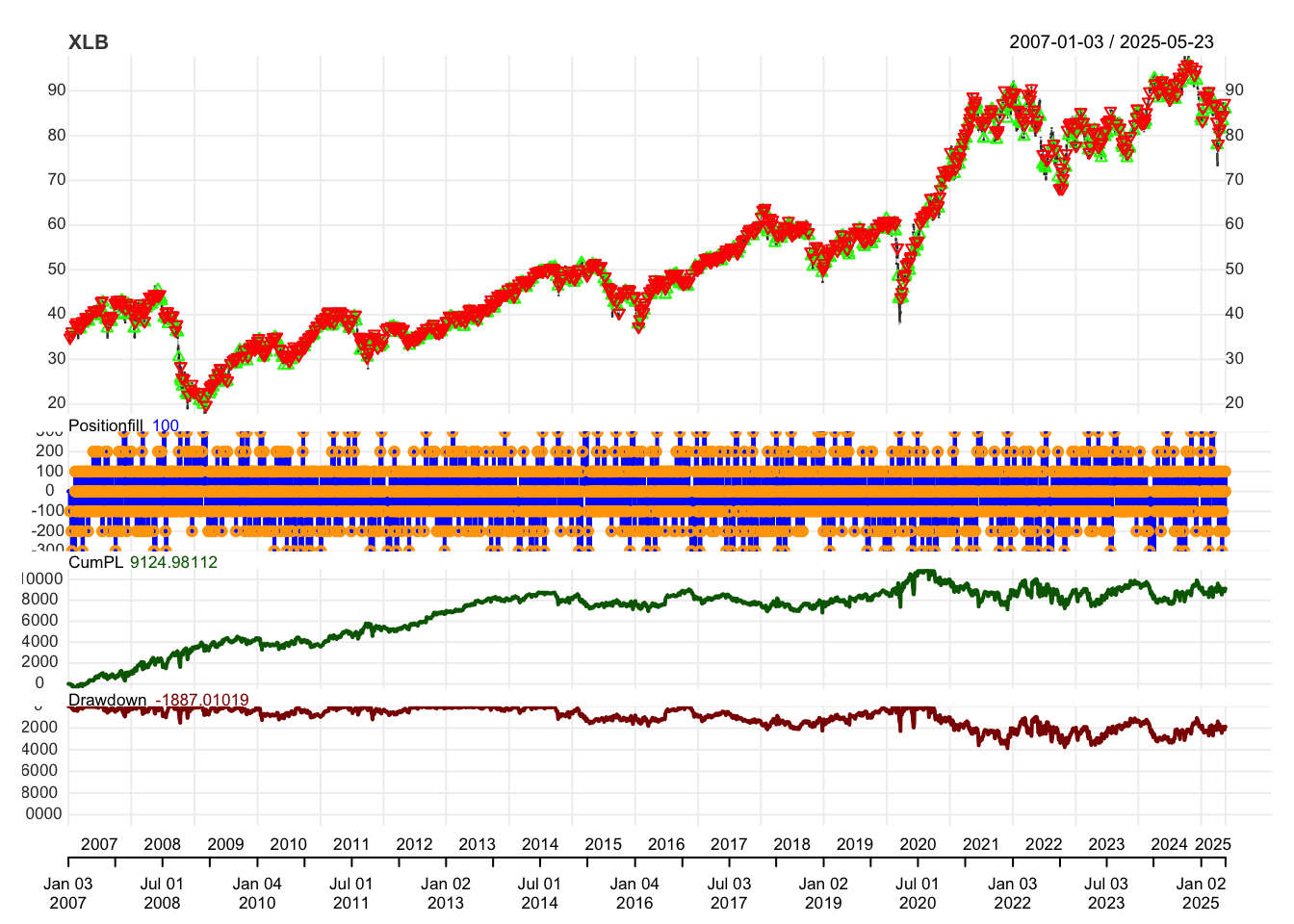Click the Jul 01 2011 date label
Viewport: 1294px width, 924px height.
click(x=350, y=893)
